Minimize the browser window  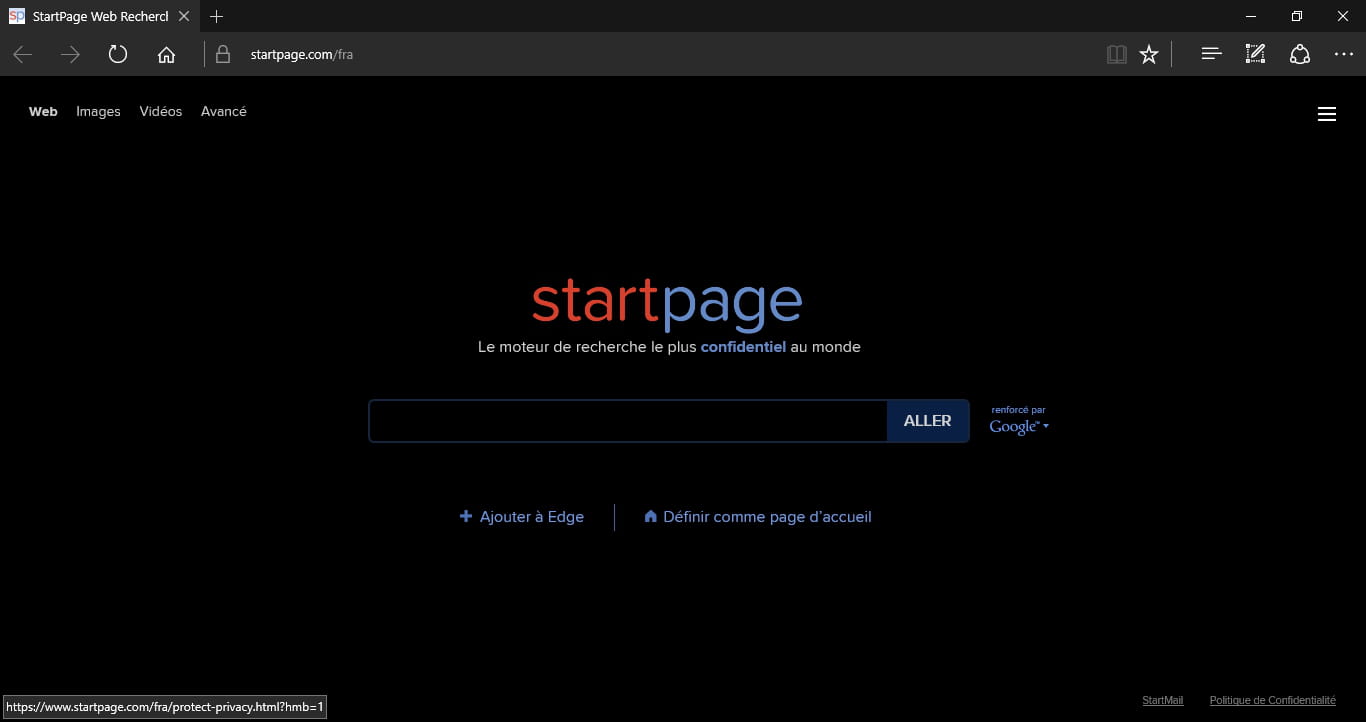coord(1251,16)
